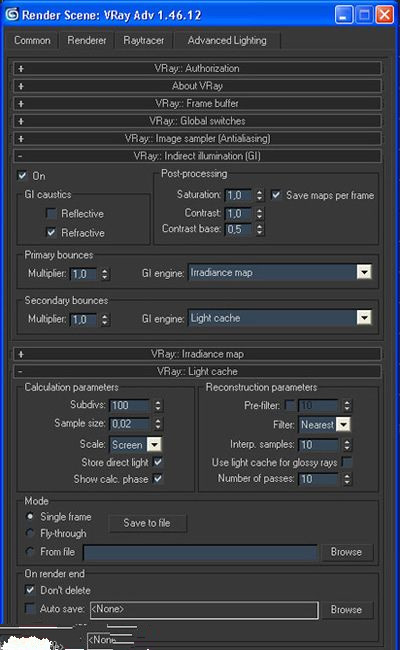Toggle the Reflective GI caustics checkbox

[x=51, y=213]
